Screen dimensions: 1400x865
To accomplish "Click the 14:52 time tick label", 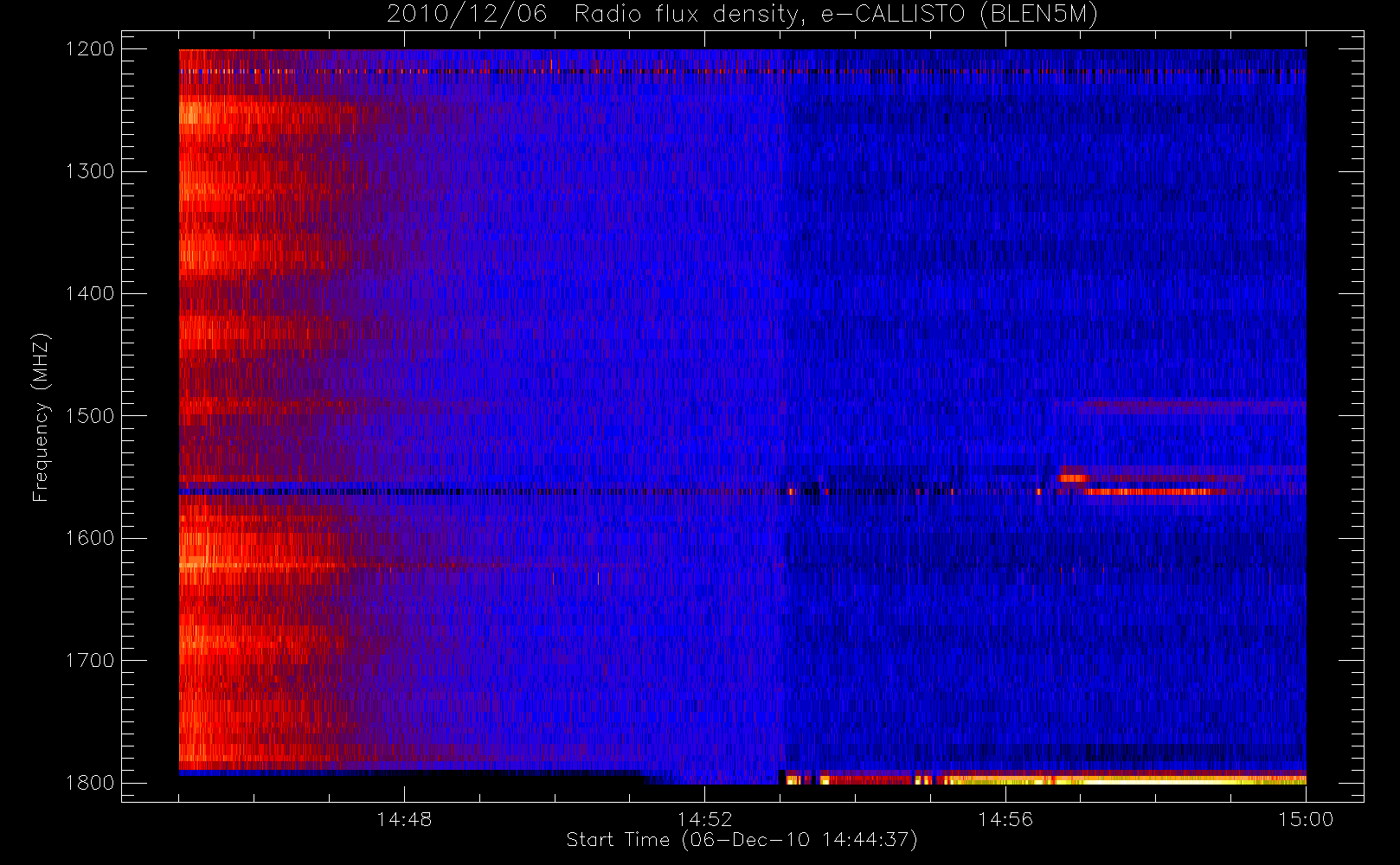I will pos(704,819).
